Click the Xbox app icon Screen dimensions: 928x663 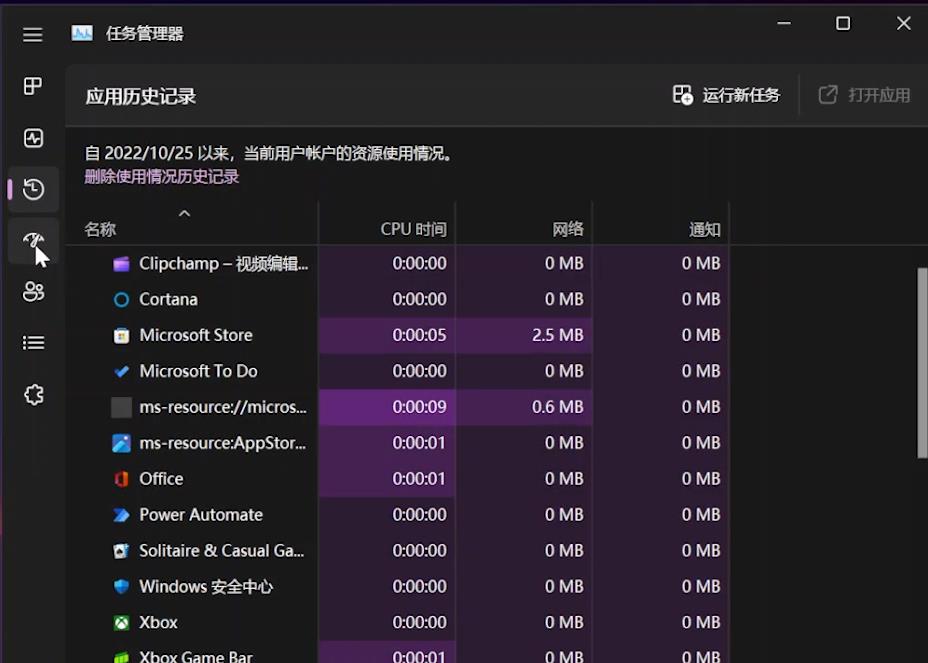pyautogui.click(x=120, y=622)
